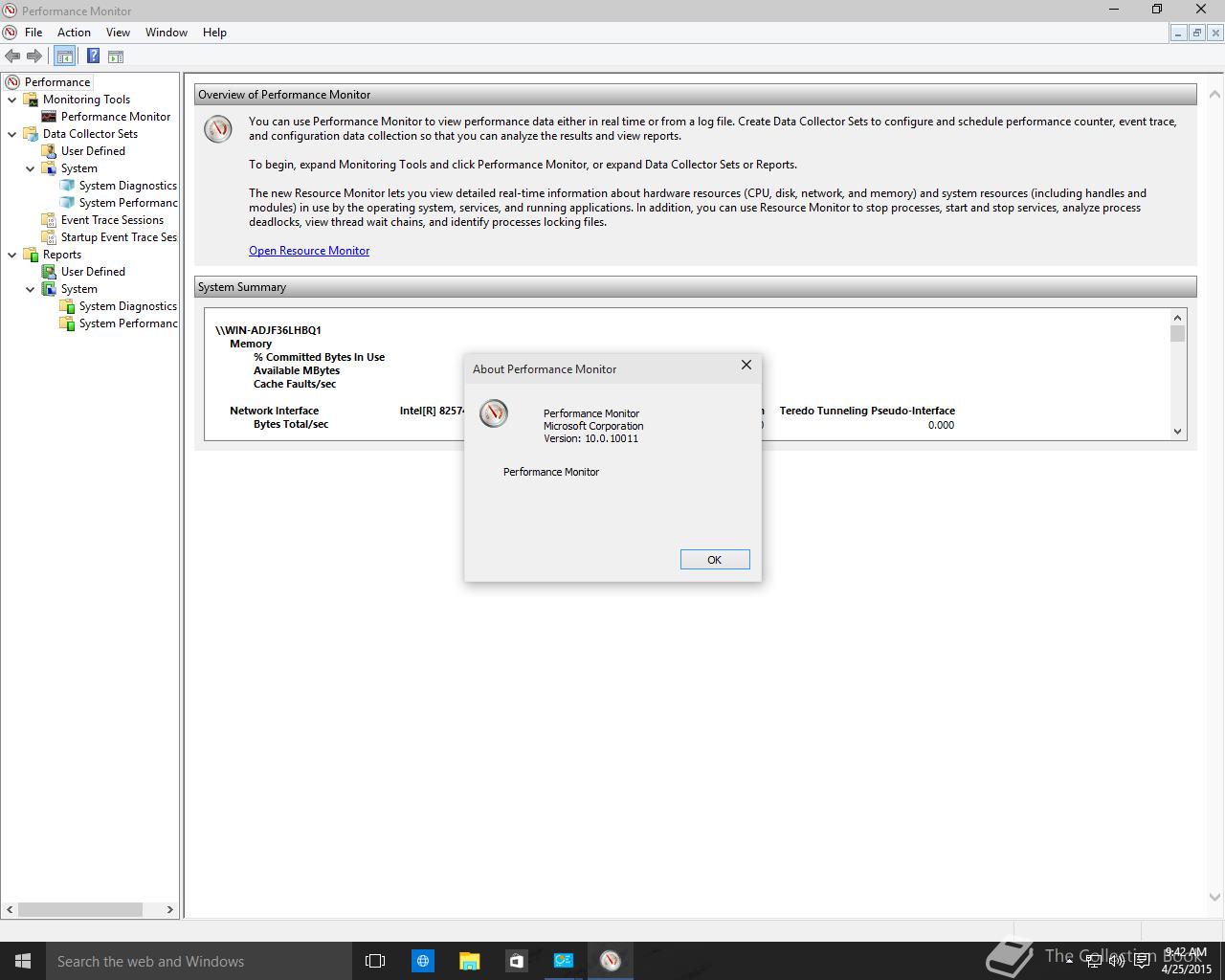The width and height of the screenshot is (1225, 980).
Task: Click the Back arrow toolbar icon
Action: (x=12, y=56)
